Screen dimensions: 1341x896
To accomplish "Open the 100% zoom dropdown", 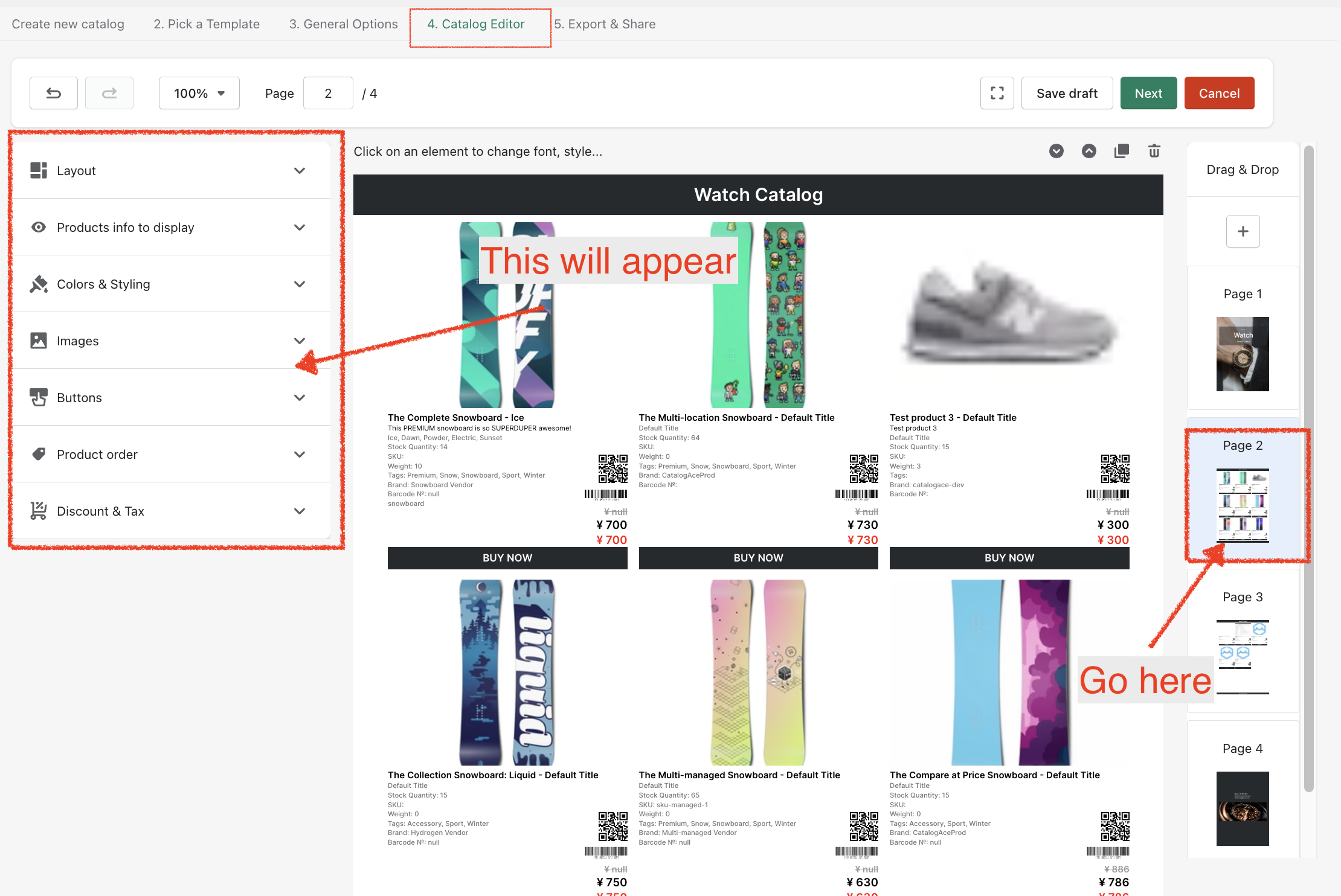I will 199,93.
